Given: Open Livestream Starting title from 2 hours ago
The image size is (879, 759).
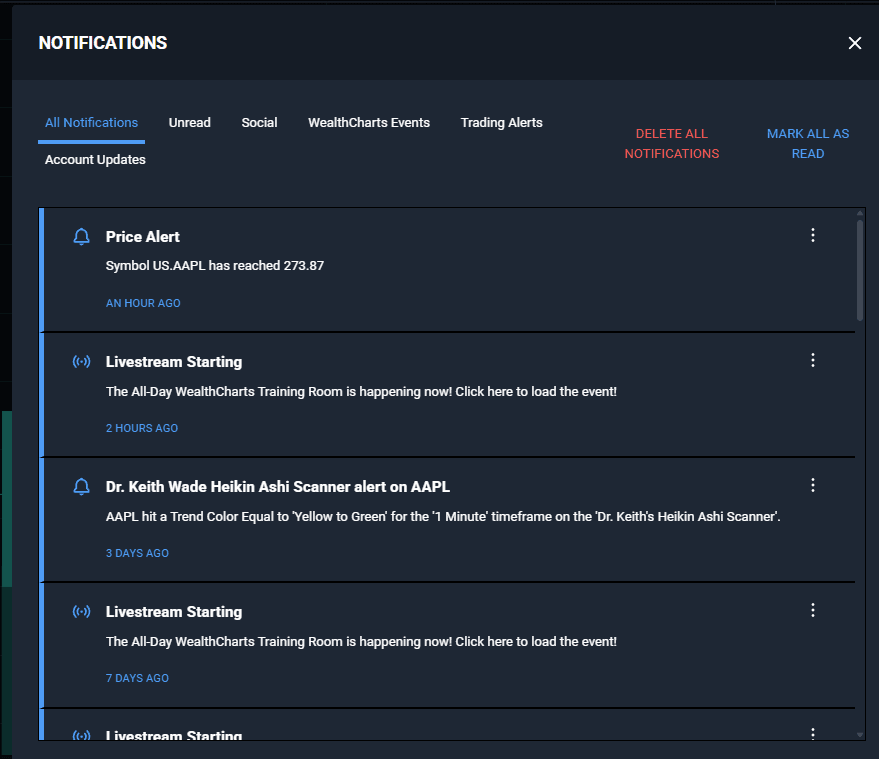Looking at the screenshot, I should pos(174,362).
